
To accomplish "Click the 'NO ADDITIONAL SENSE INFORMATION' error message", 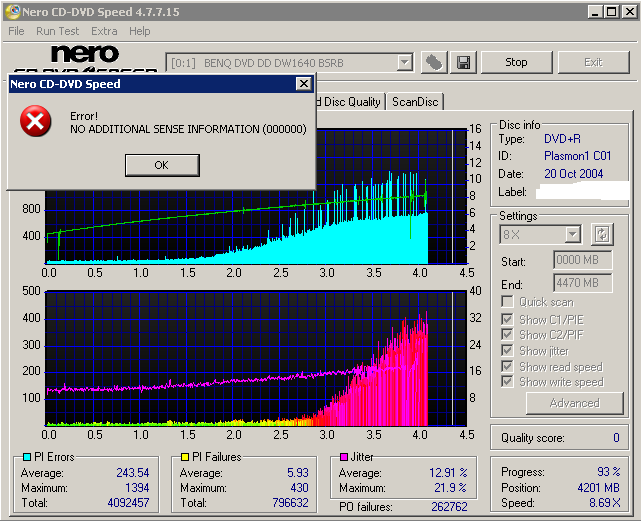I will (x=188, y=129).
